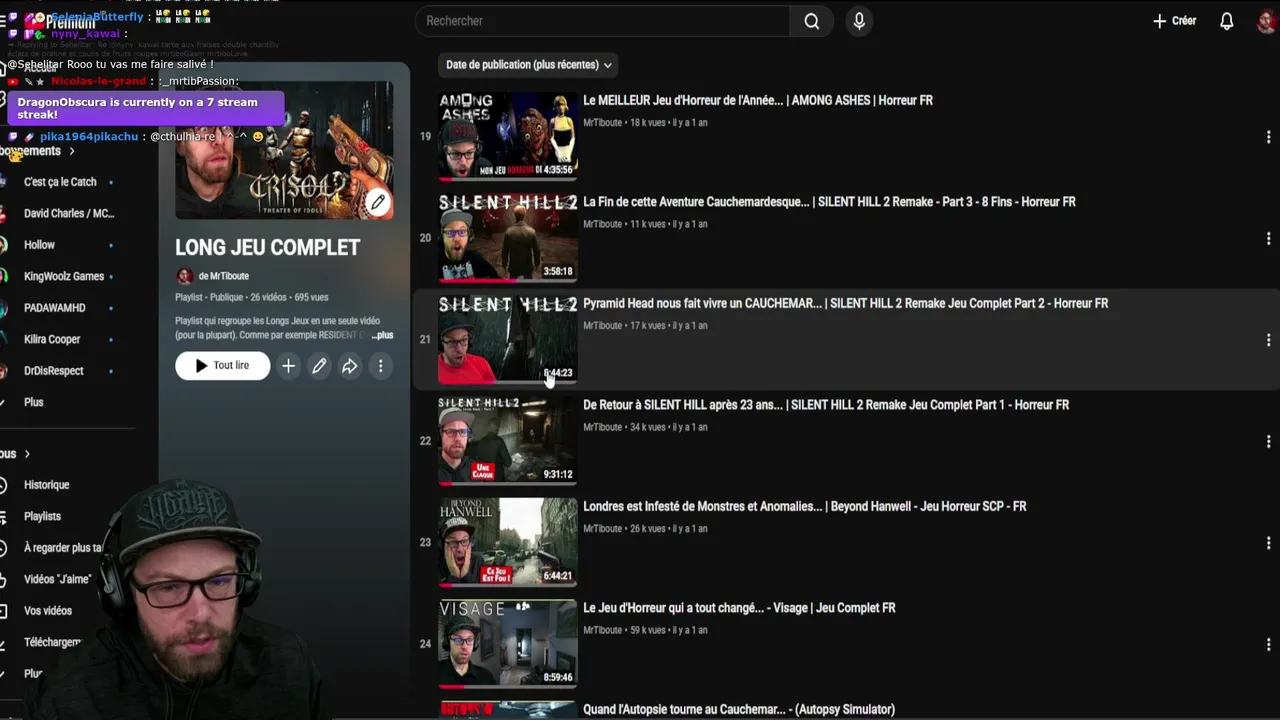Play Silent Hill 2 Part 1 thumbnail
The image size is (1280, 720).
508,441
